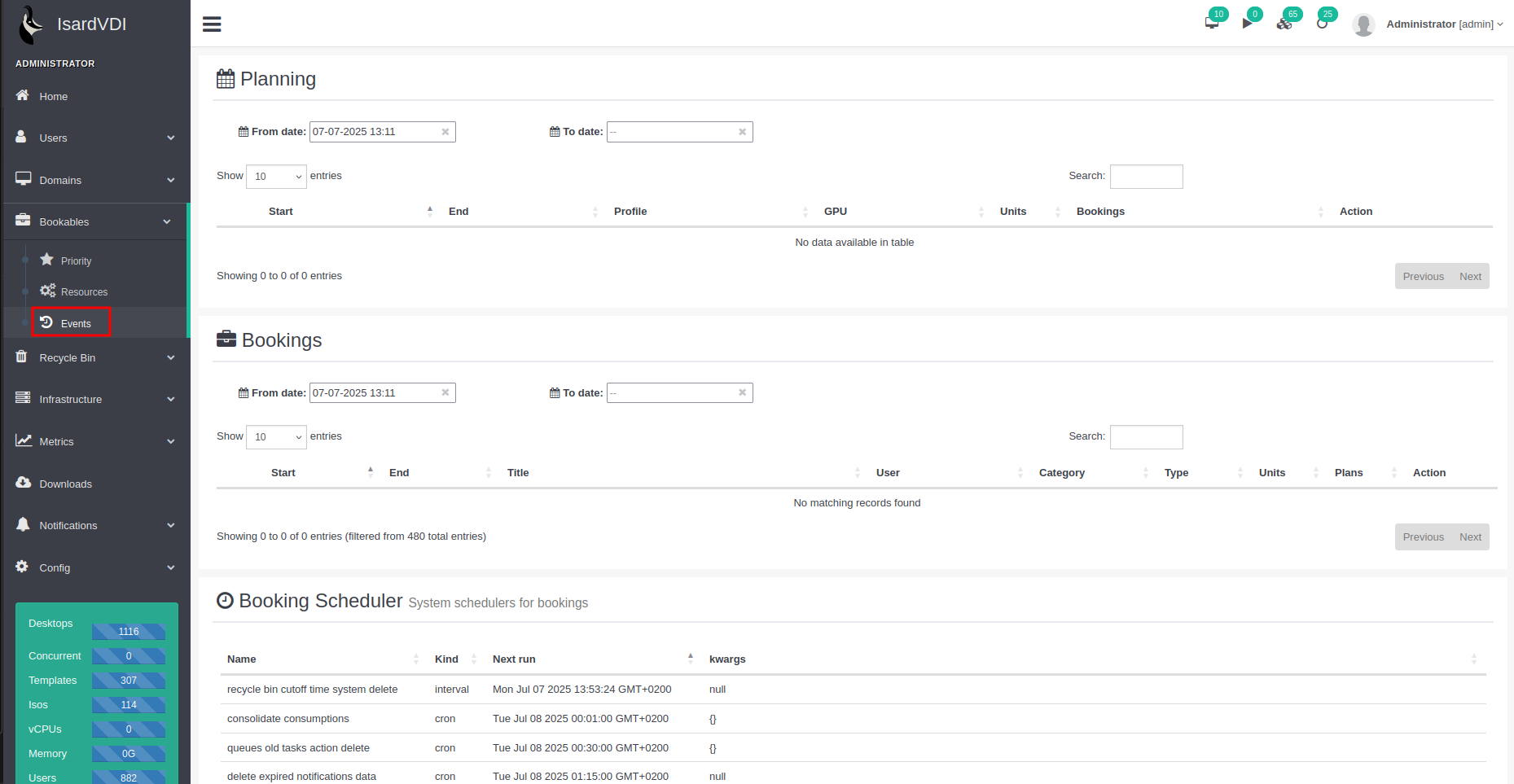
Task: Expand the Infrastructure sidebar section
Action: (95, 399)
